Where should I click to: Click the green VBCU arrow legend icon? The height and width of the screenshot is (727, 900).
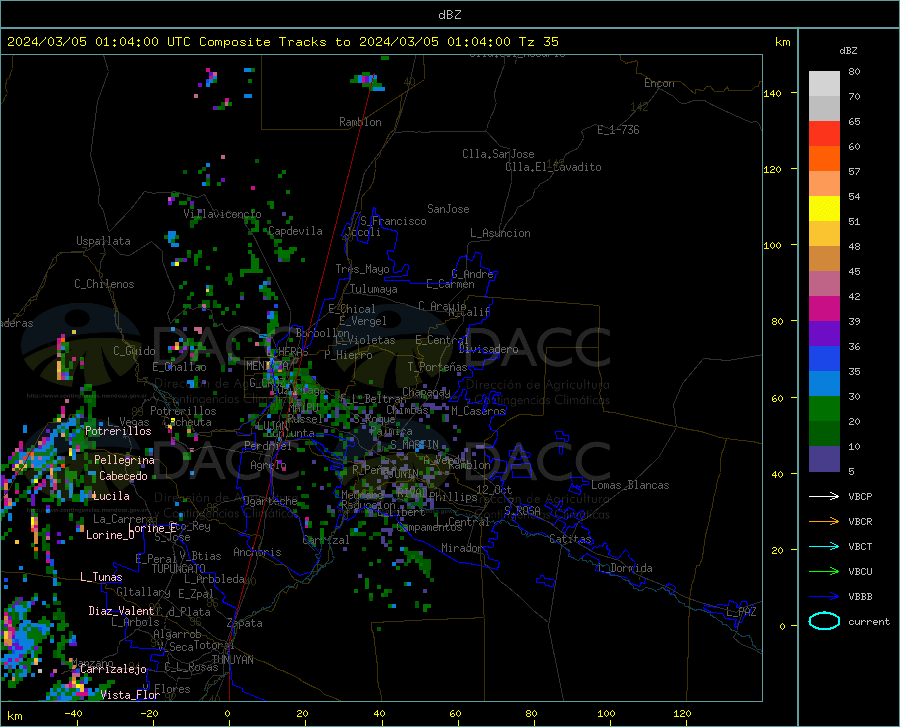tap(824, 572)
